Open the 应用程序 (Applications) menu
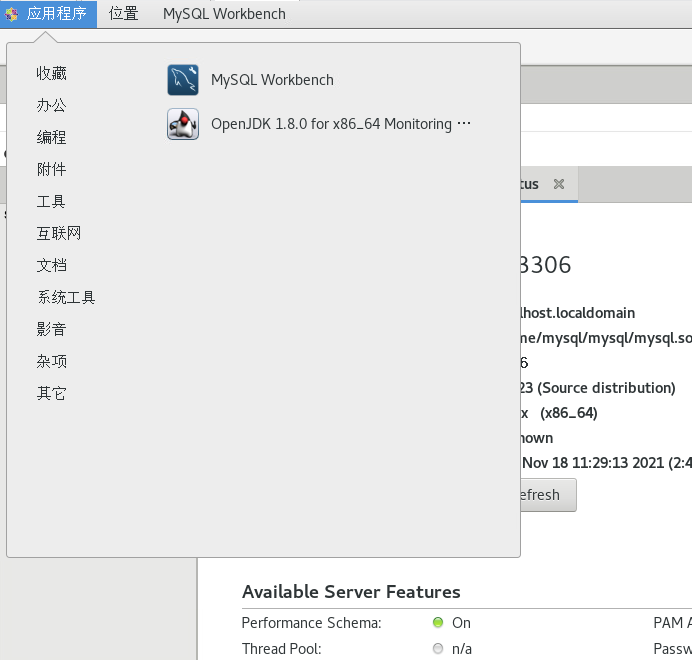Screen dimensions: 692x660 pyautogui.click(x=49, y=14)
